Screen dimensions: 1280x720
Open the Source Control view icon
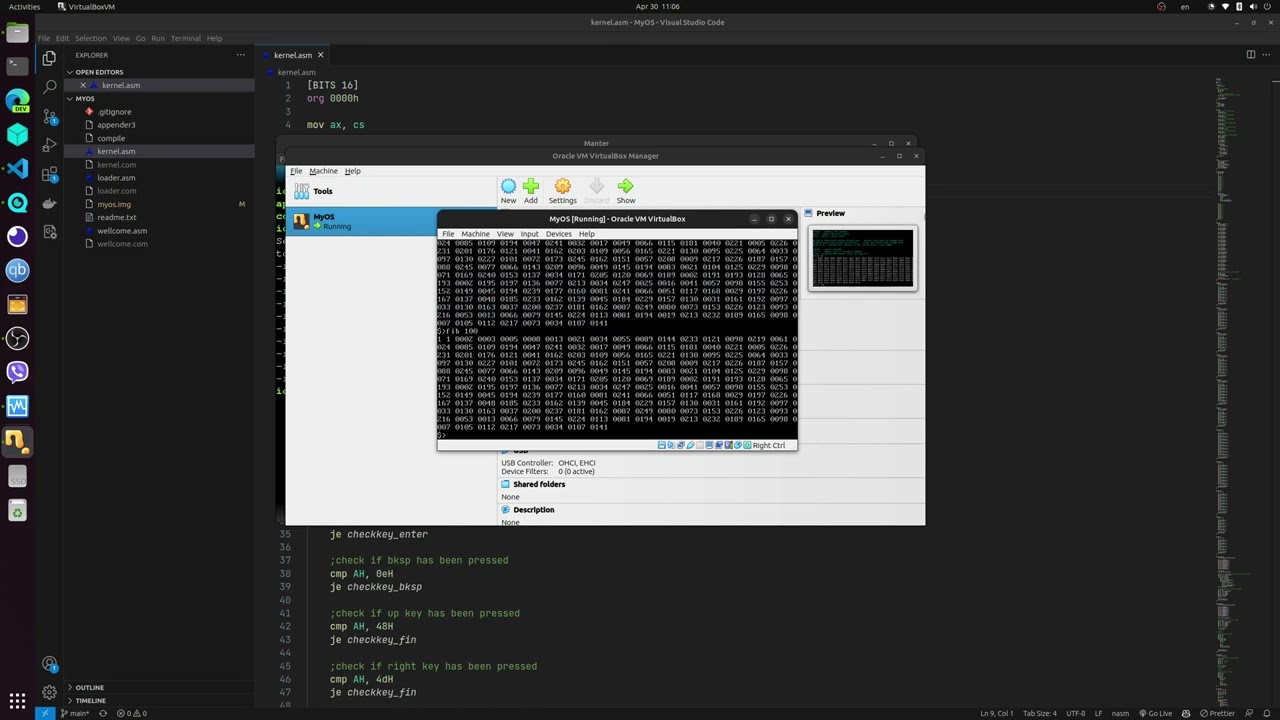pos(49,116)
